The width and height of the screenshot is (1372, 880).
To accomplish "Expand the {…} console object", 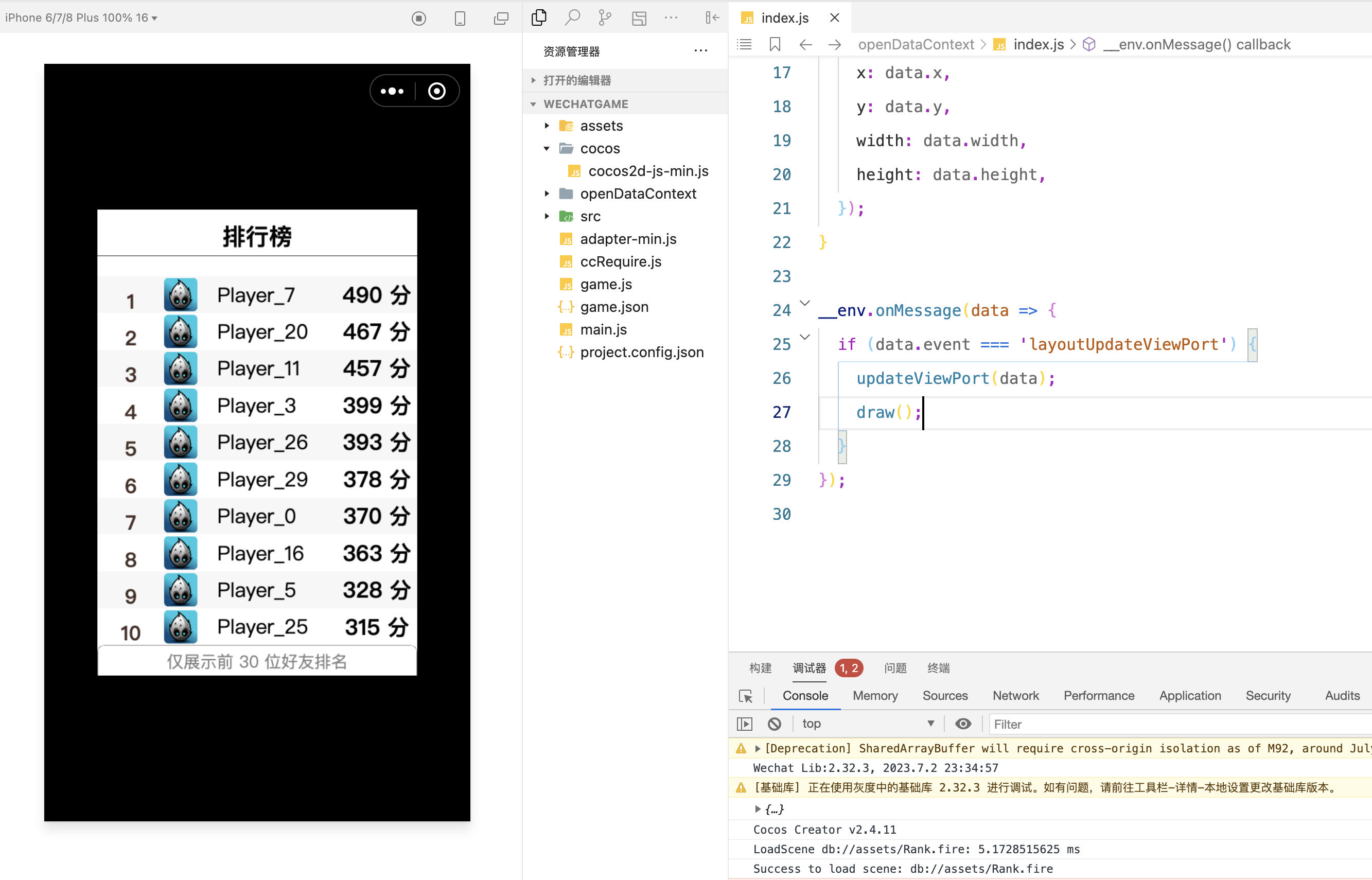I will [x=758, y=809].
